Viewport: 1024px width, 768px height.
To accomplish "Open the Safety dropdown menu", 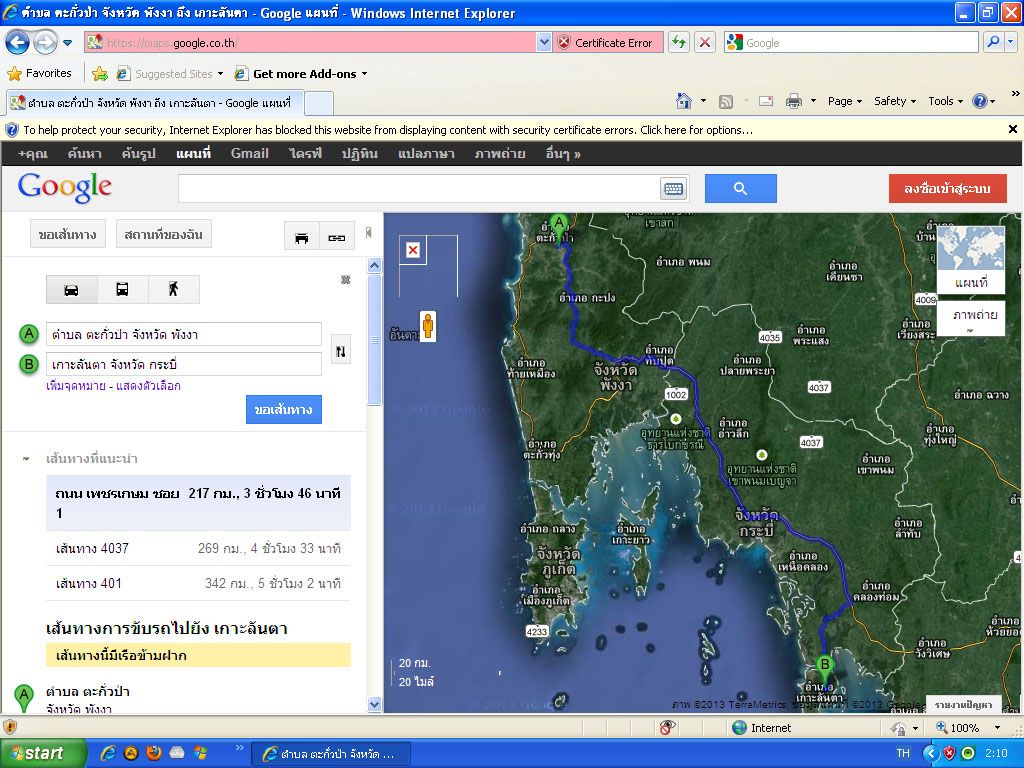I will [894, 101].
